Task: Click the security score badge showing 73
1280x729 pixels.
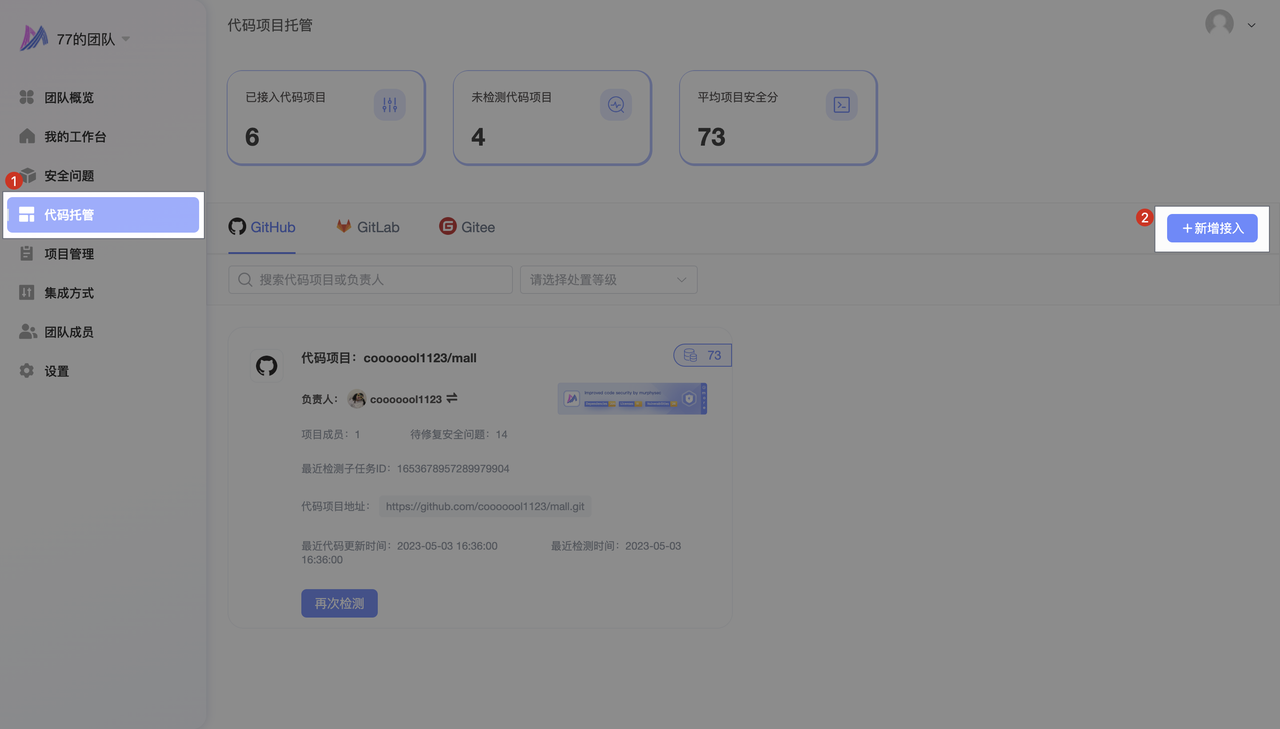Action: [x=703, y=355]
